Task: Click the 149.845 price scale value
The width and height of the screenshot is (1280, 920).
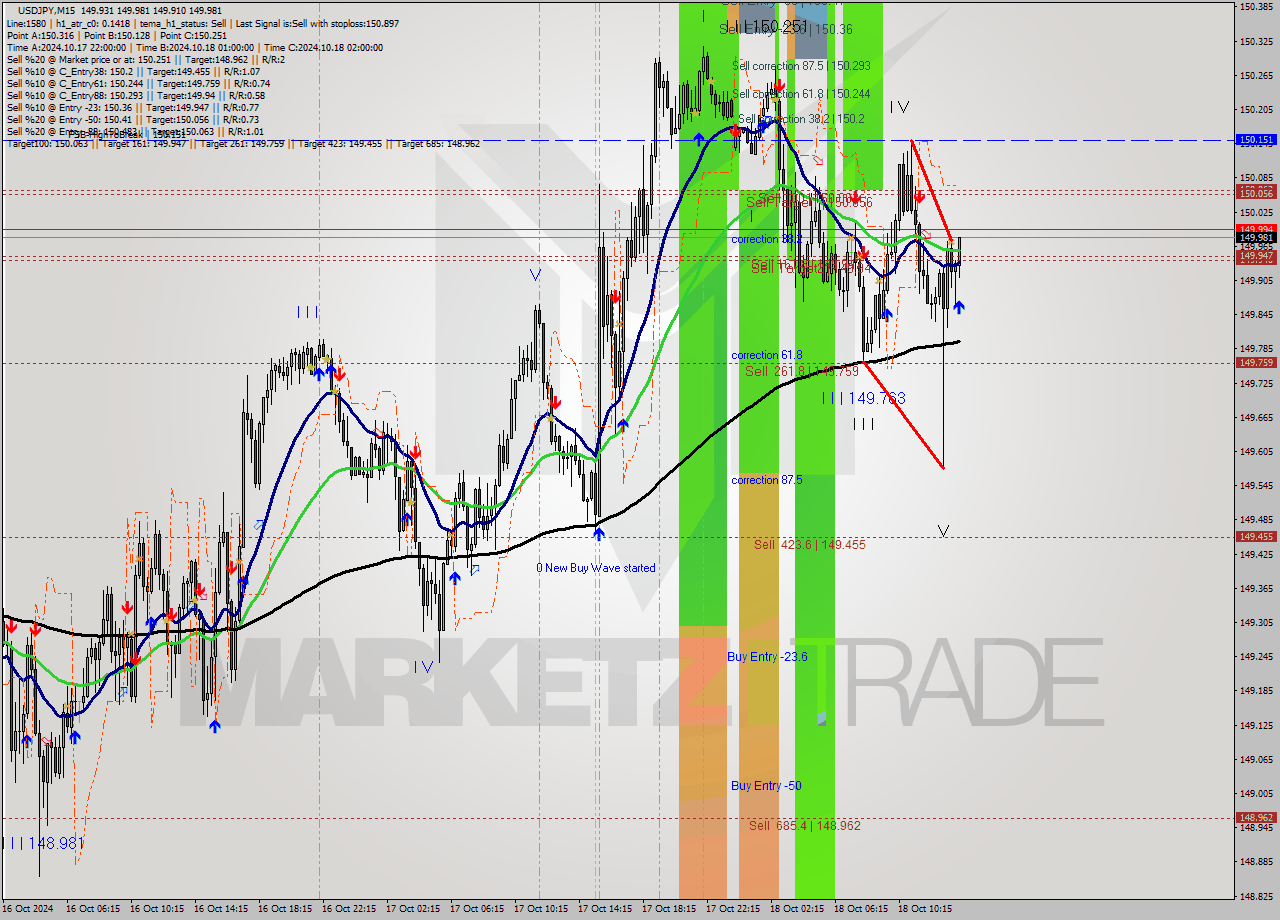Action: [1256, 314]
